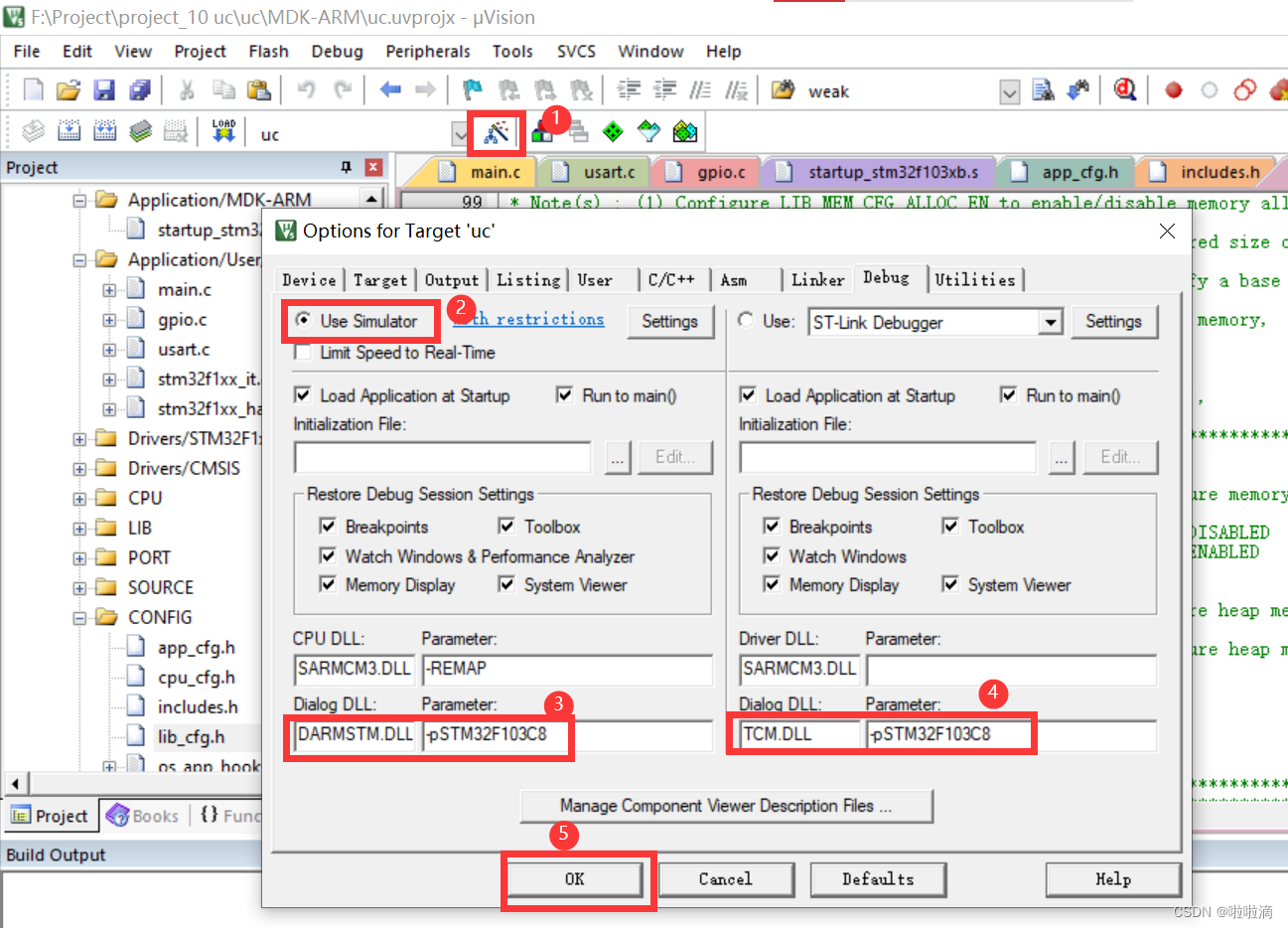Insert breakpoint with red dot icon
1288x928 pixels.
coord(1174,90)
